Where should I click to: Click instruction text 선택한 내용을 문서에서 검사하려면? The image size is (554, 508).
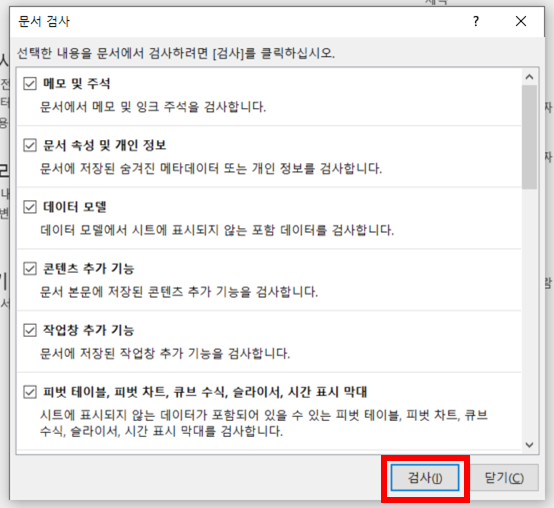[x=112, y=53]
